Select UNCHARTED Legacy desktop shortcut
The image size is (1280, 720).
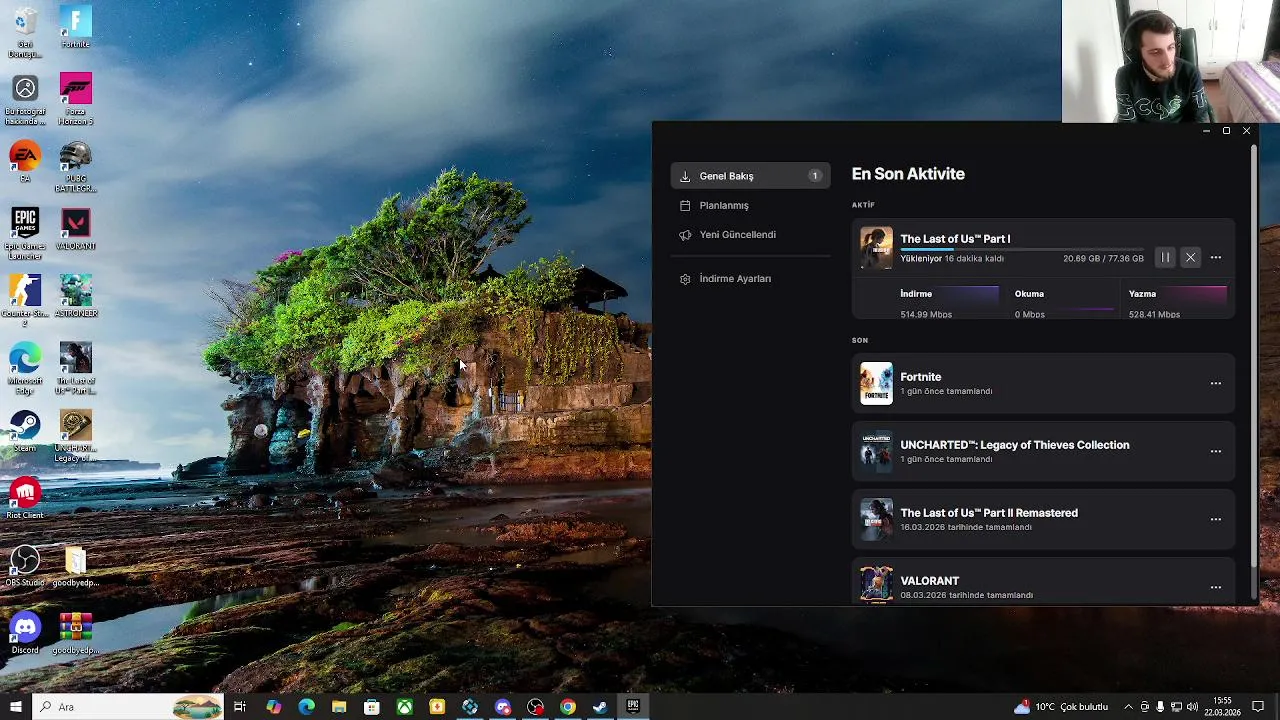(75, 436)
